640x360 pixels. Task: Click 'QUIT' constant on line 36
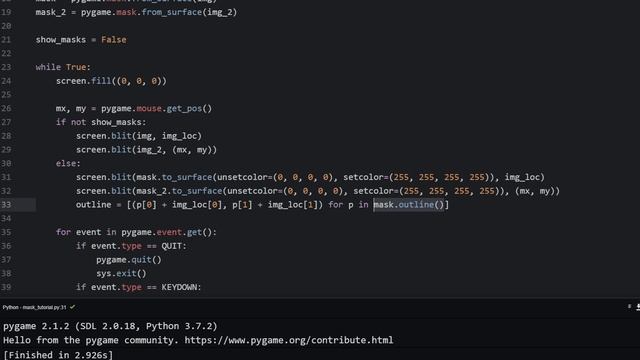tap(171, 246)
